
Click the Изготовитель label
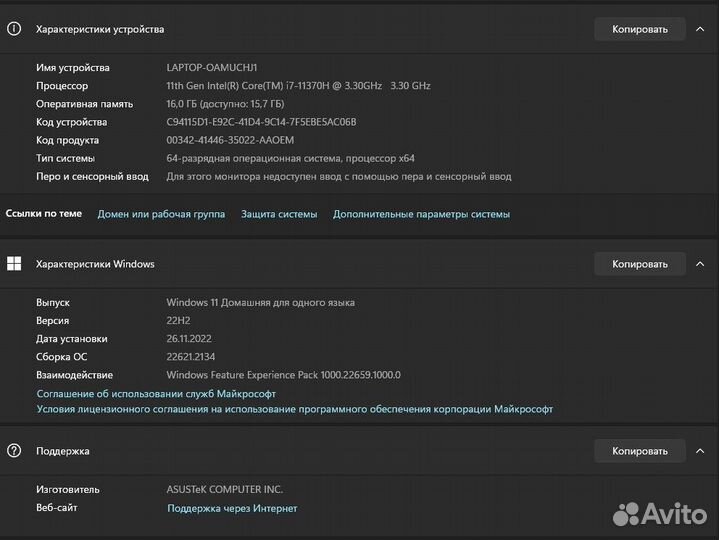[68, 490]
